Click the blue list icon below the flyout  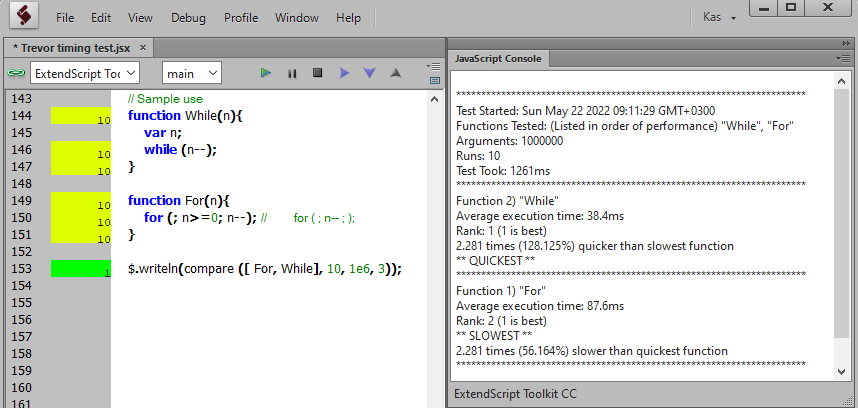[x=435, y=80]
